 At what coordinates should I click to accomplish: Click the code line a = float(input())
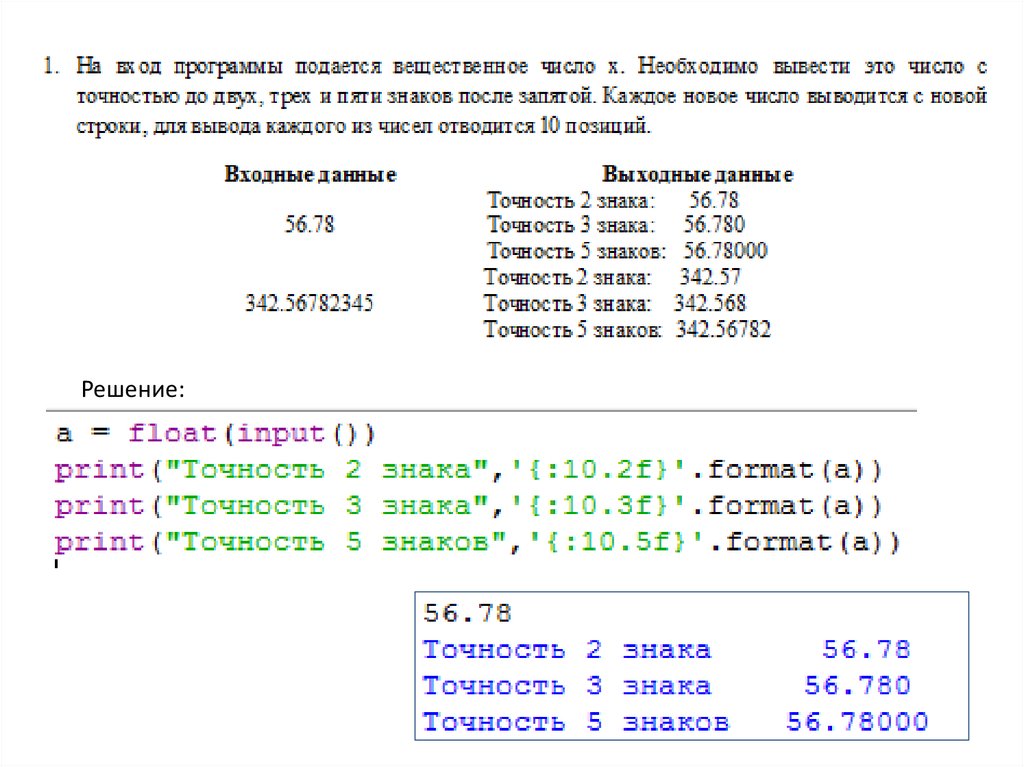pos(215,434)
